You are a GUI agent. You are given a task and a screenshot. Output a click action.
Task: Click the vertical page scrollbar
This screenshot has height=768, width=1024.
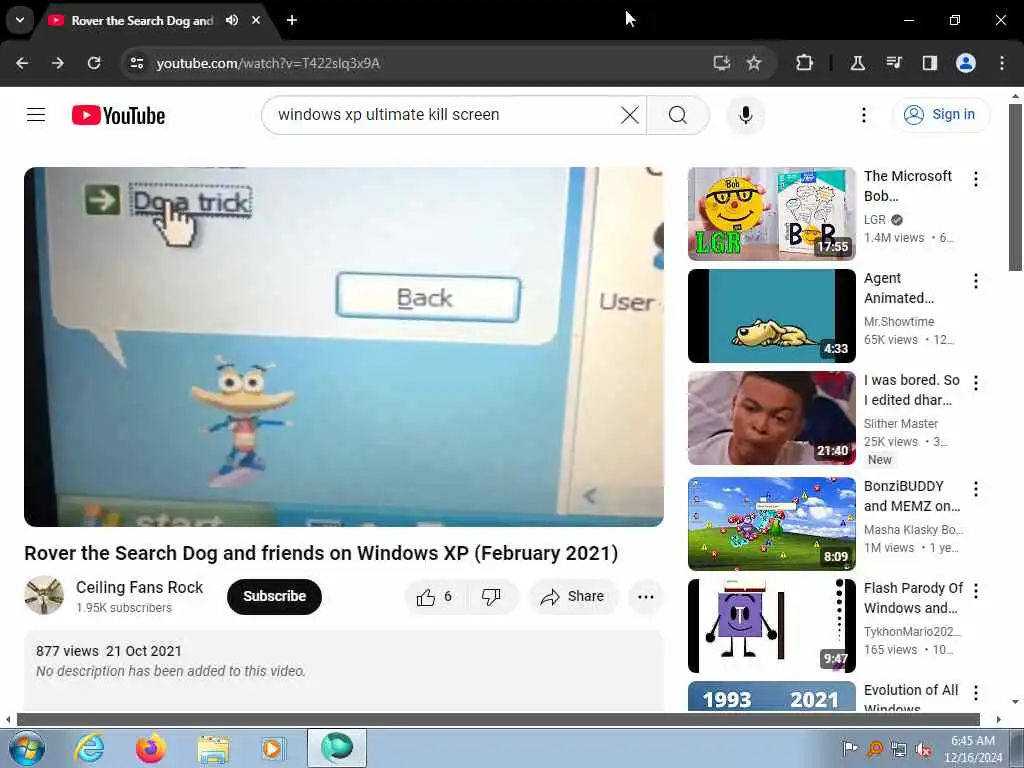point(1015,187)
